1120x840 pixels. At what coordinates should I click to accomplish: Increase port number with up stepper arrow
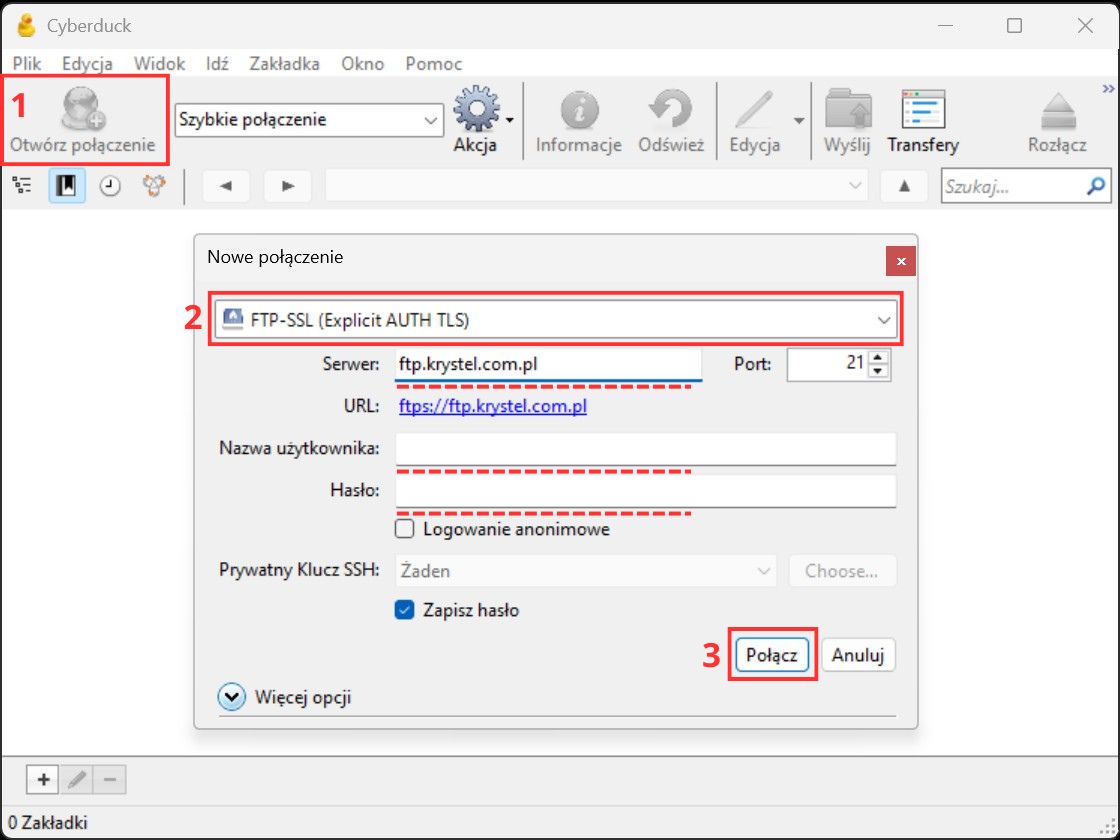(x=878, y=358)
